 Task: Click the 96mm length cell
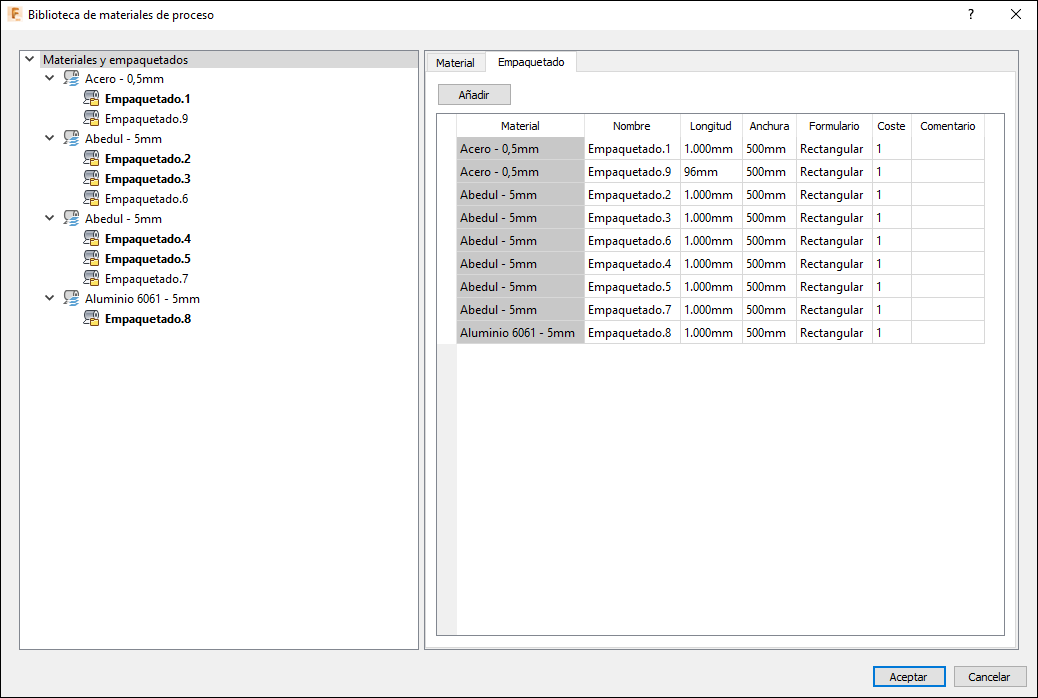tap(711, 172)
